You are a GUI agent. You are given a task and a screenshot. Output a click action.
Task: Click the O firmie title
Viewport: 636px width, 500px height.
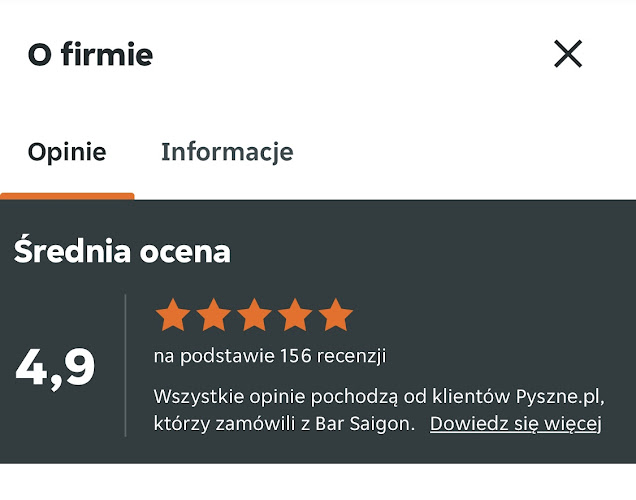[x=90, y=55]
